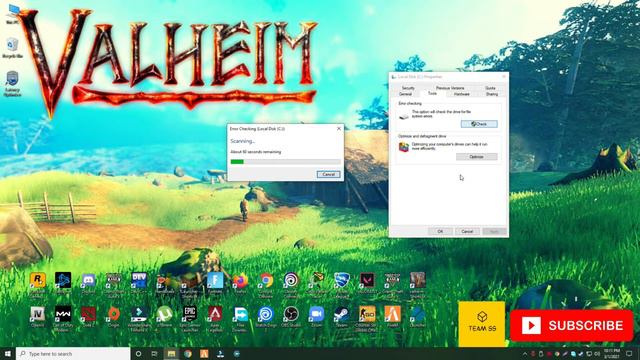Select the Sharing tab in Properties

[492, 94]
